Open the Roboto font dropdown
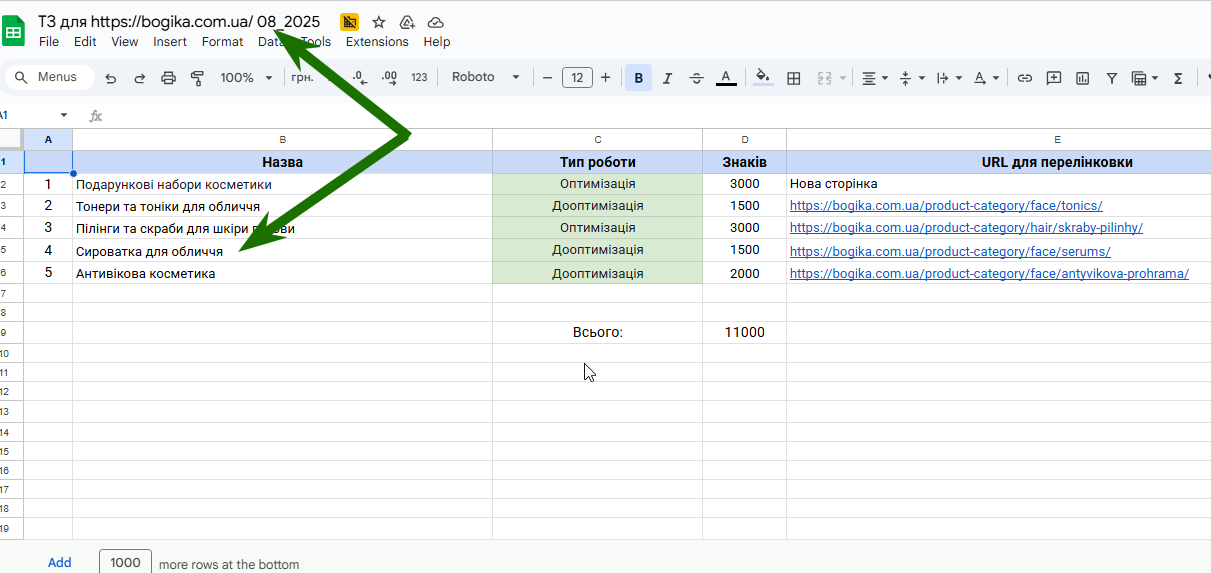Image resolution: width=1211 pixels, height=573 pixels. (x=486, y=77)
